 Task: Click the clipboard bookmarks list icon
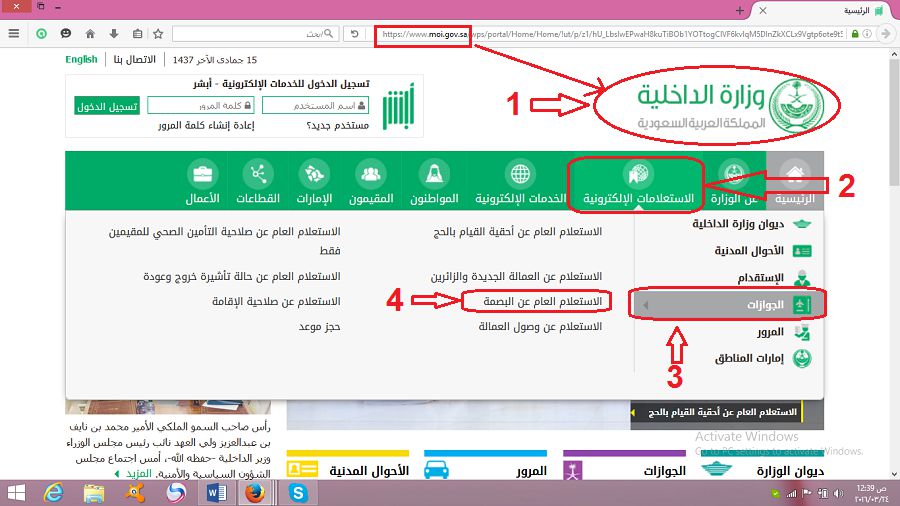coord(137,34)
